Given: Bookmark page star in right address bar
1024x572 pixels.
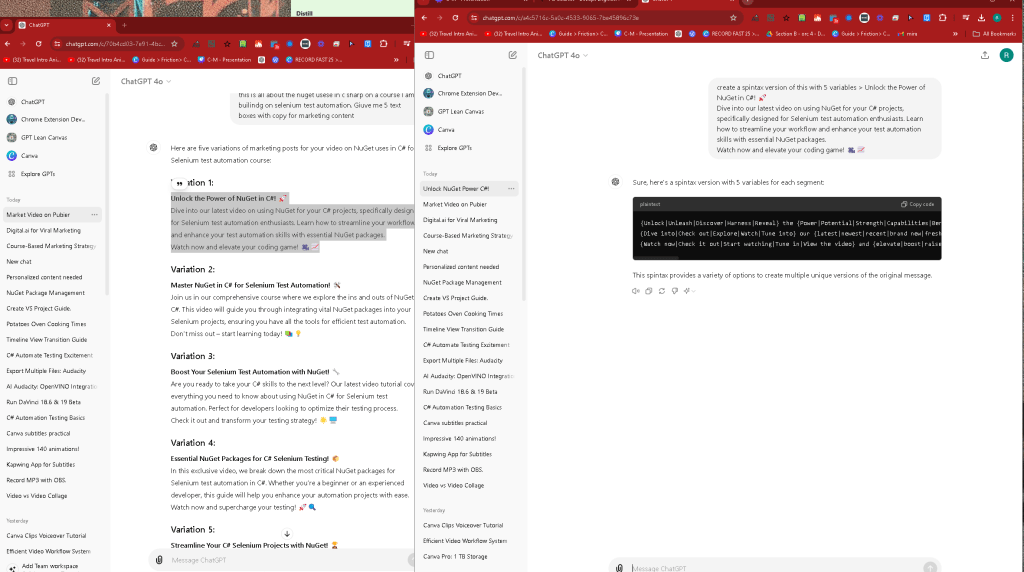Looking at the screenshot, I should pos(733,18).
